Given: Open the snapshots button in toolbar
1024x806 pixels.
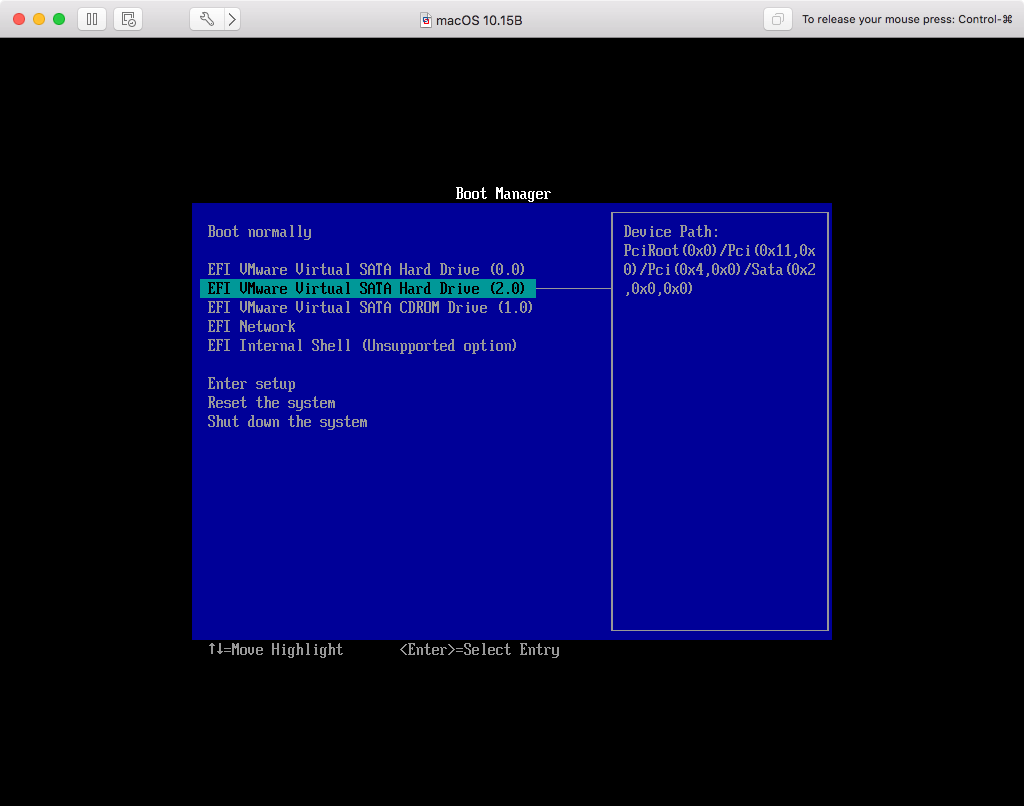Looking at the screenshot, I should click(x=128, y=19).
